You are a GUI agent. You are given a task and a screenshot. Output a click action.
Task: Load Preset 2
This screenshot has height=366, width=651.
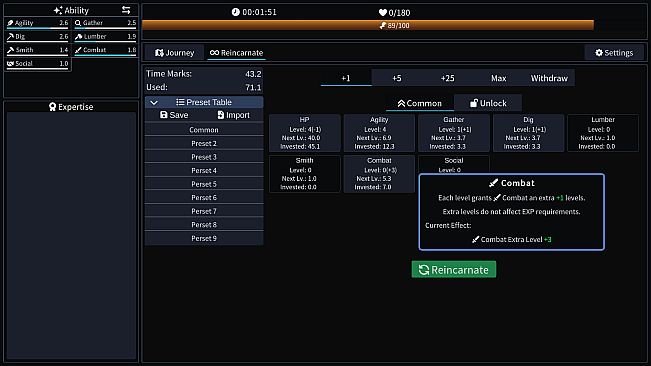[x=204, y=144]
